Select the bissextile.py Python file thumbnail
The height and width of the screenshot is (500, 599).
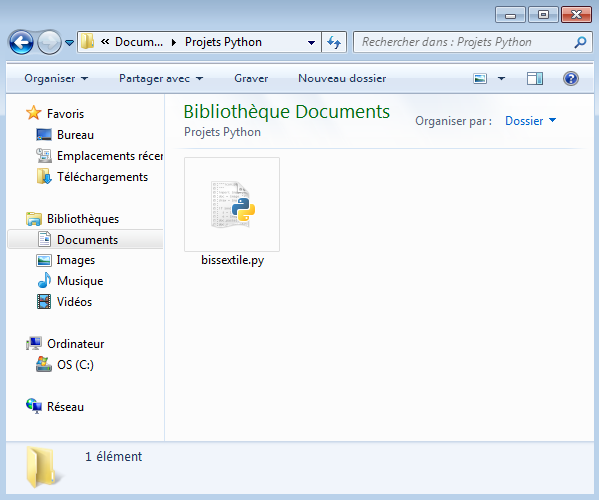click(x=232, y=205)
